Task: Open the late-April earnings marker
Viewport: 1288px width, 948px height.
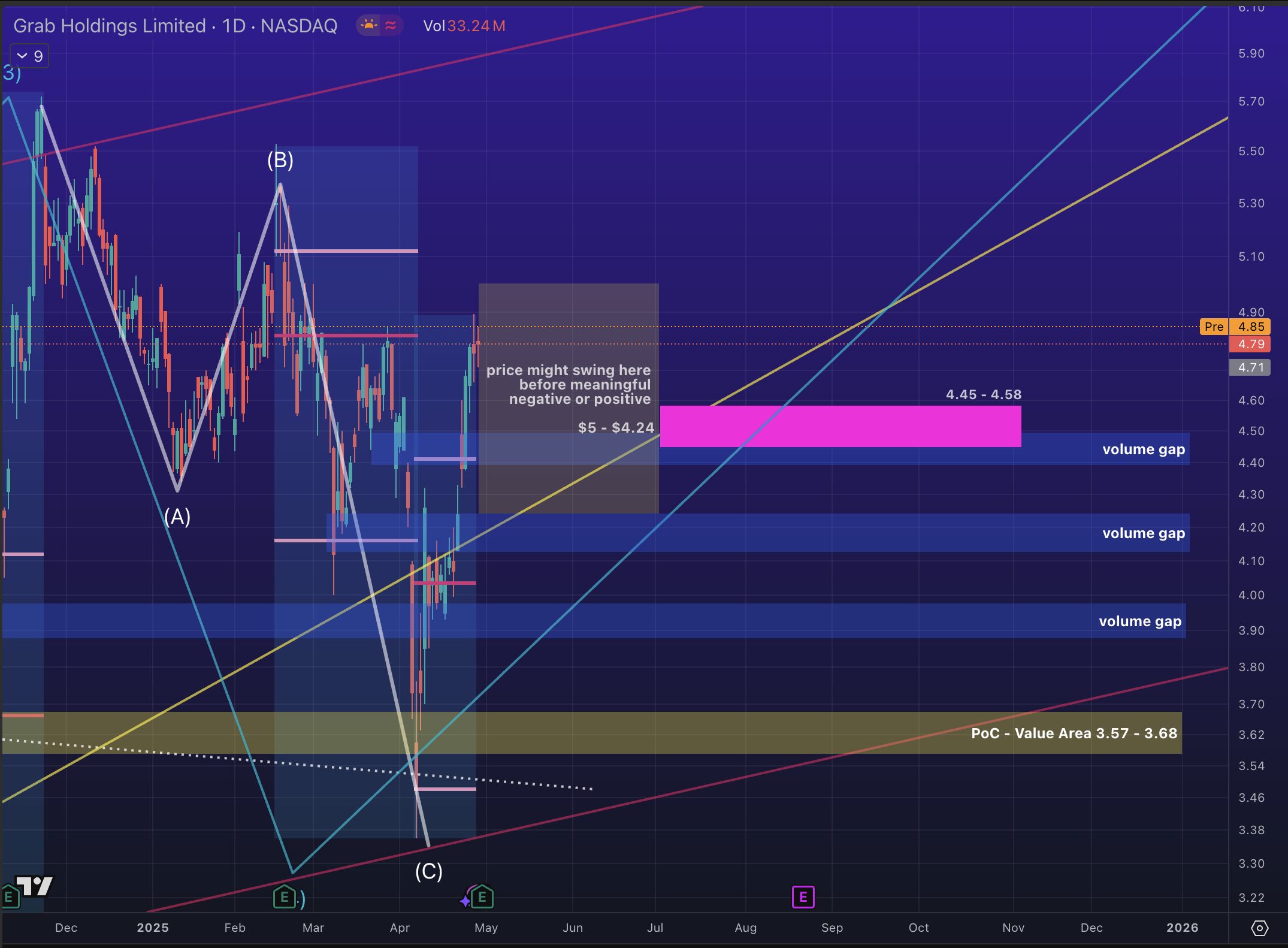Action: click(482, 897)
